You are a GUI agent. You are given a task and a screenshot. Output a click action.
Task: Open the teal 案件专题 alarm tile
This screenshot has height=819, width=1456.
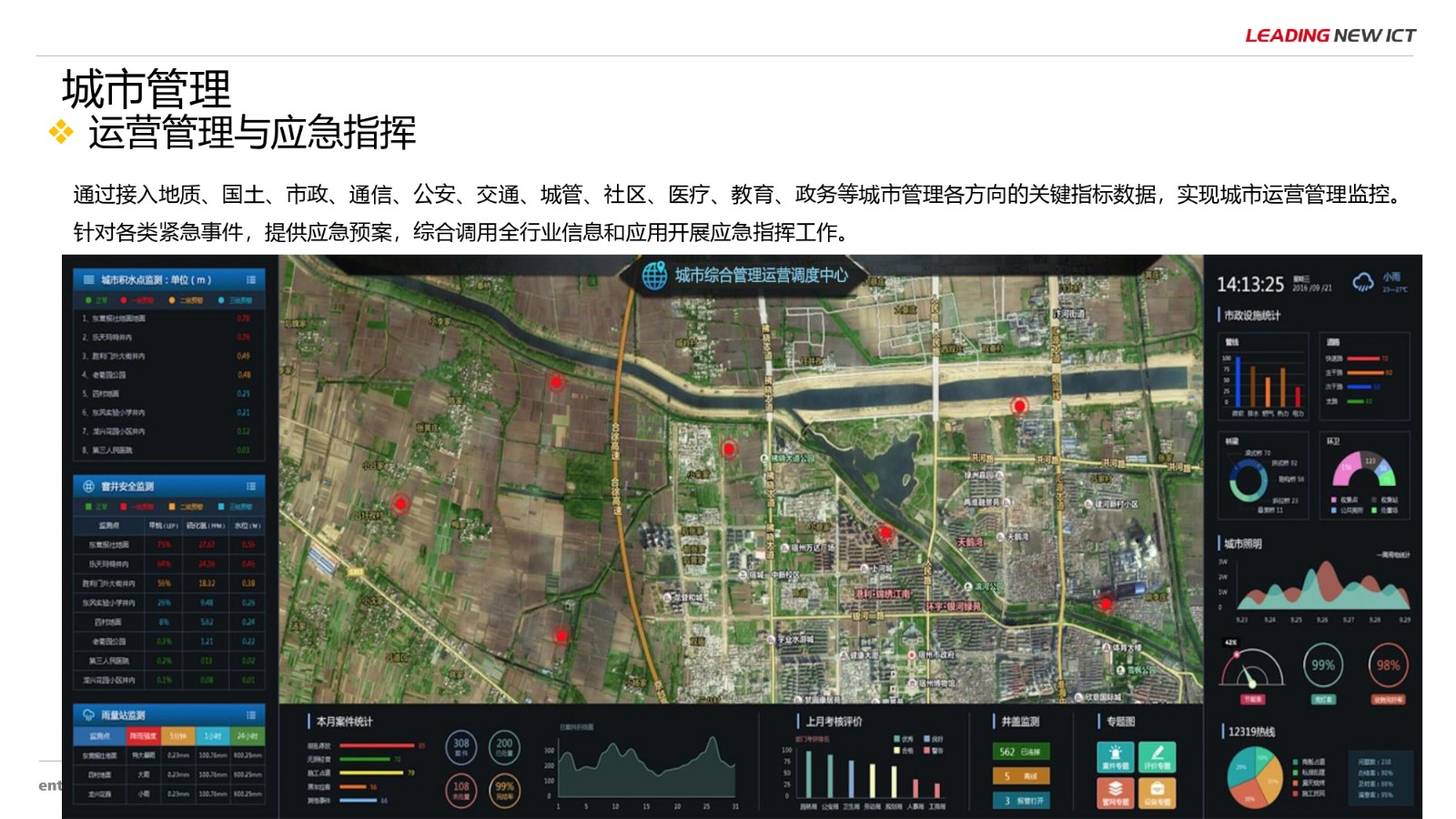1115,756
